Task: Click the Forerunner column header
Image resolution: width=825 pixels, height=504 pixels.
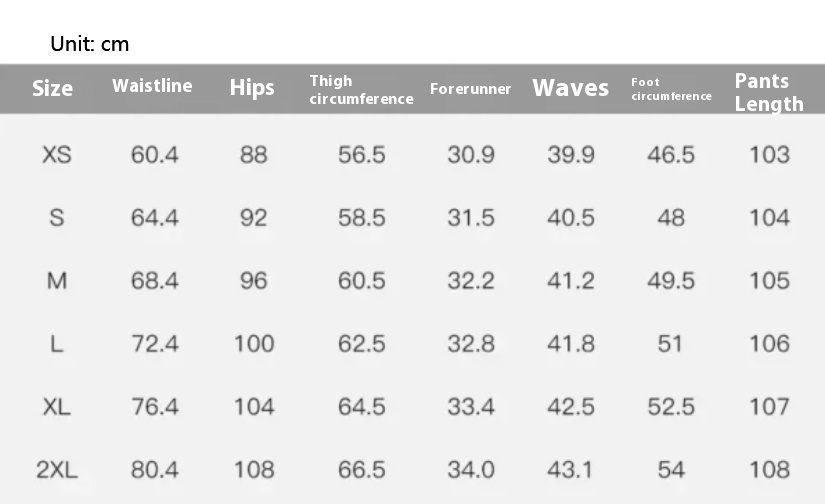Action: (470, 89)
